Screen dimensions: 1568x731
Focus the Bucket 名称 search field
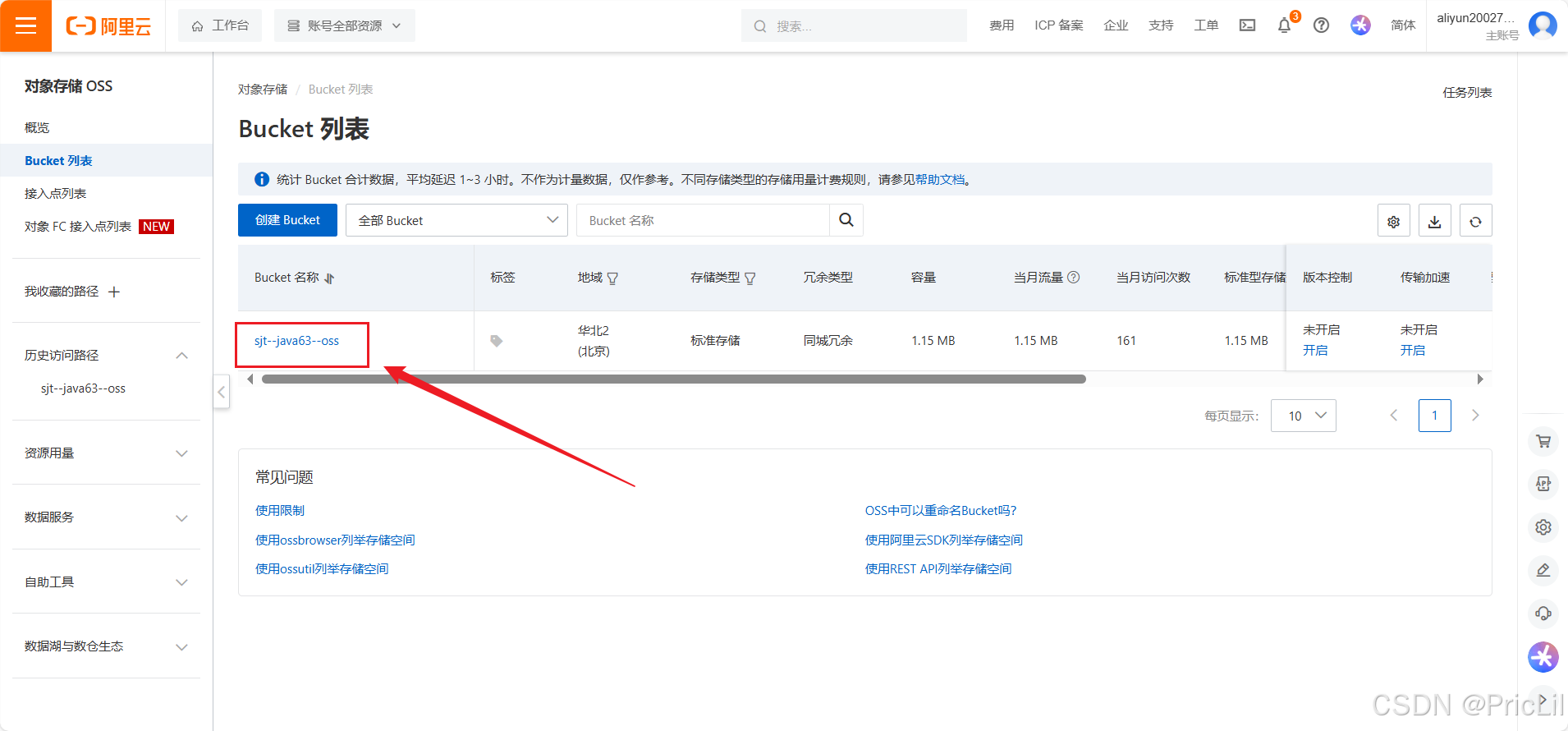tap(703, 220)
